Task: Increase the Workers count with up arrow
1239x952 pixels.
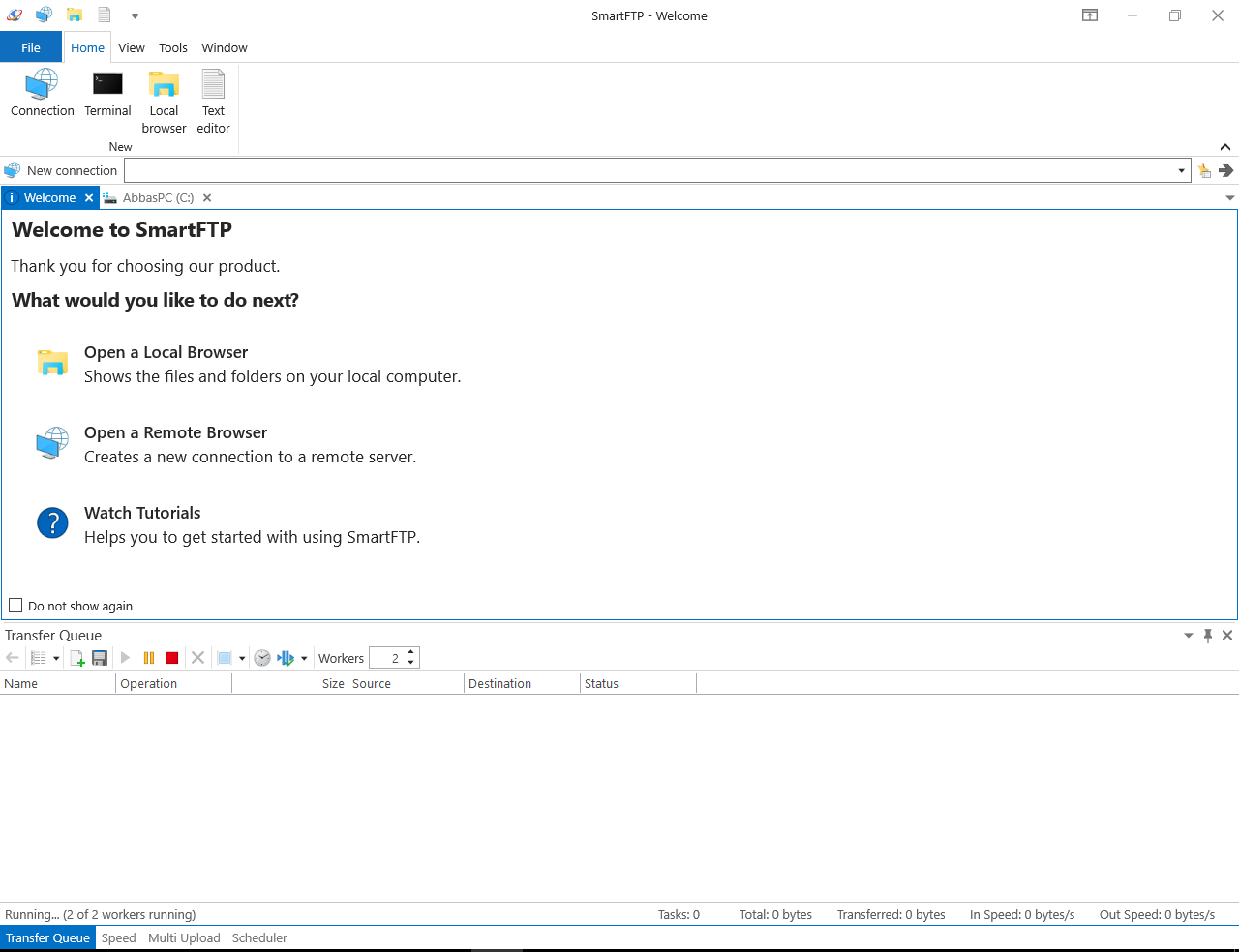Action: pos(411,653)
